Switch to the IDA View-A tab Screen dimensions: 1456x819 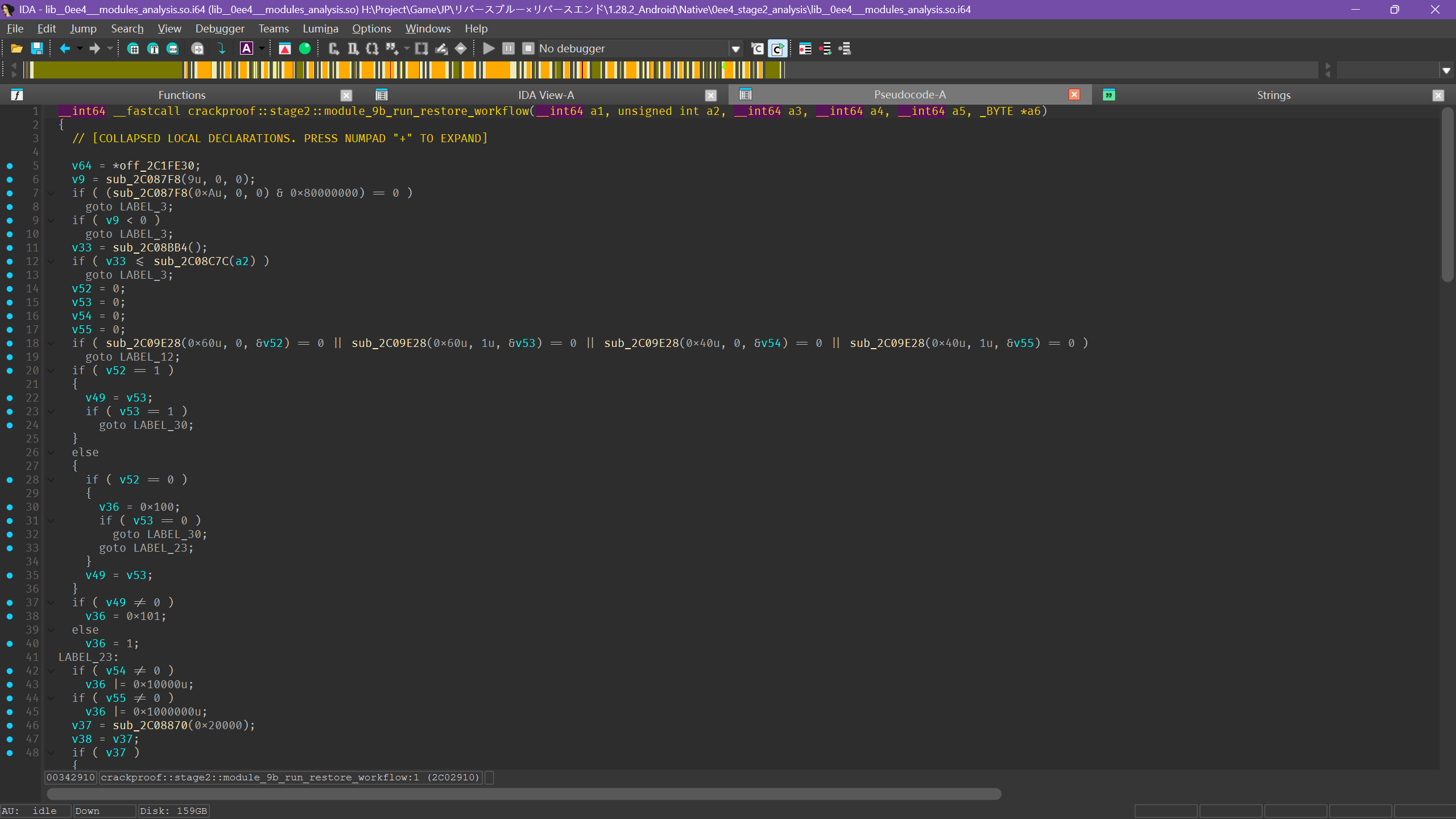coord(545,95)
